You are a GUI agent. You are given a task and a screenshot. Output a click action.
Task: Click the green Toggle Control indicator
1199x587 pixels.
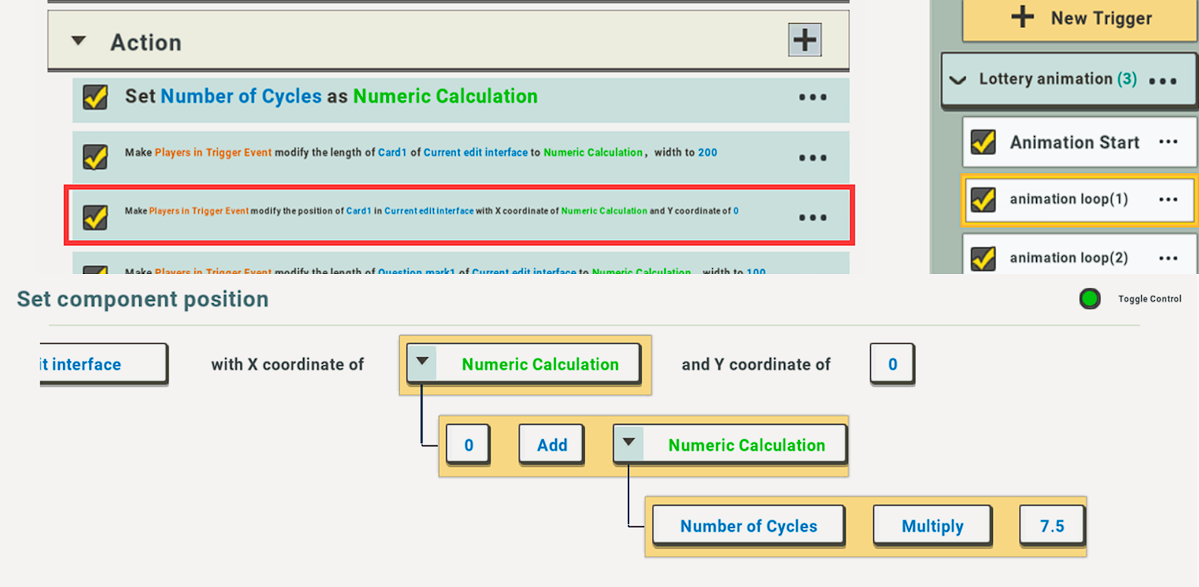1090,298
